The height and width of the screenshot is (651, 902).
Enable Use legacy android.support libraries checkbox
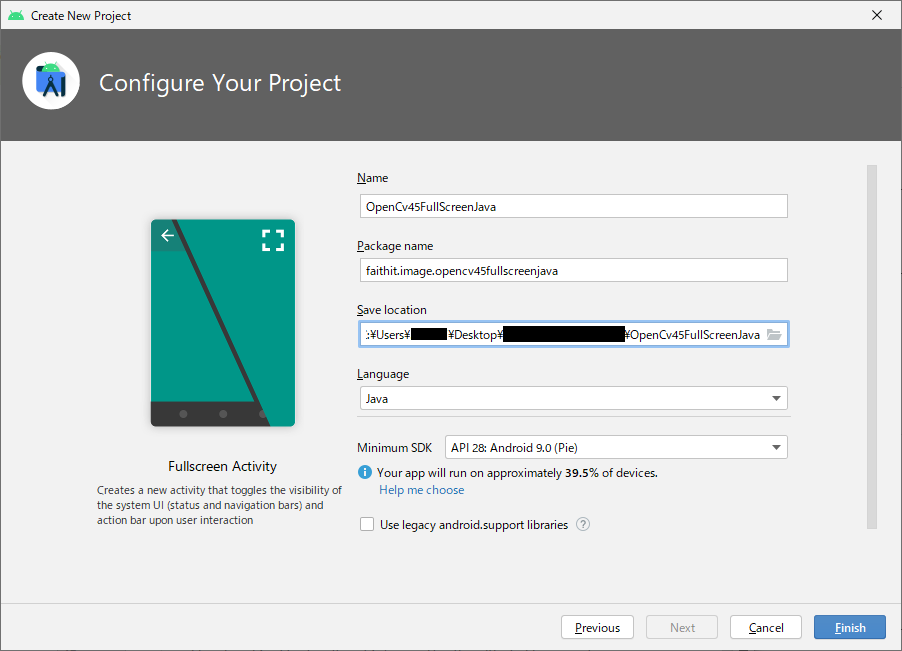point(366,524)
